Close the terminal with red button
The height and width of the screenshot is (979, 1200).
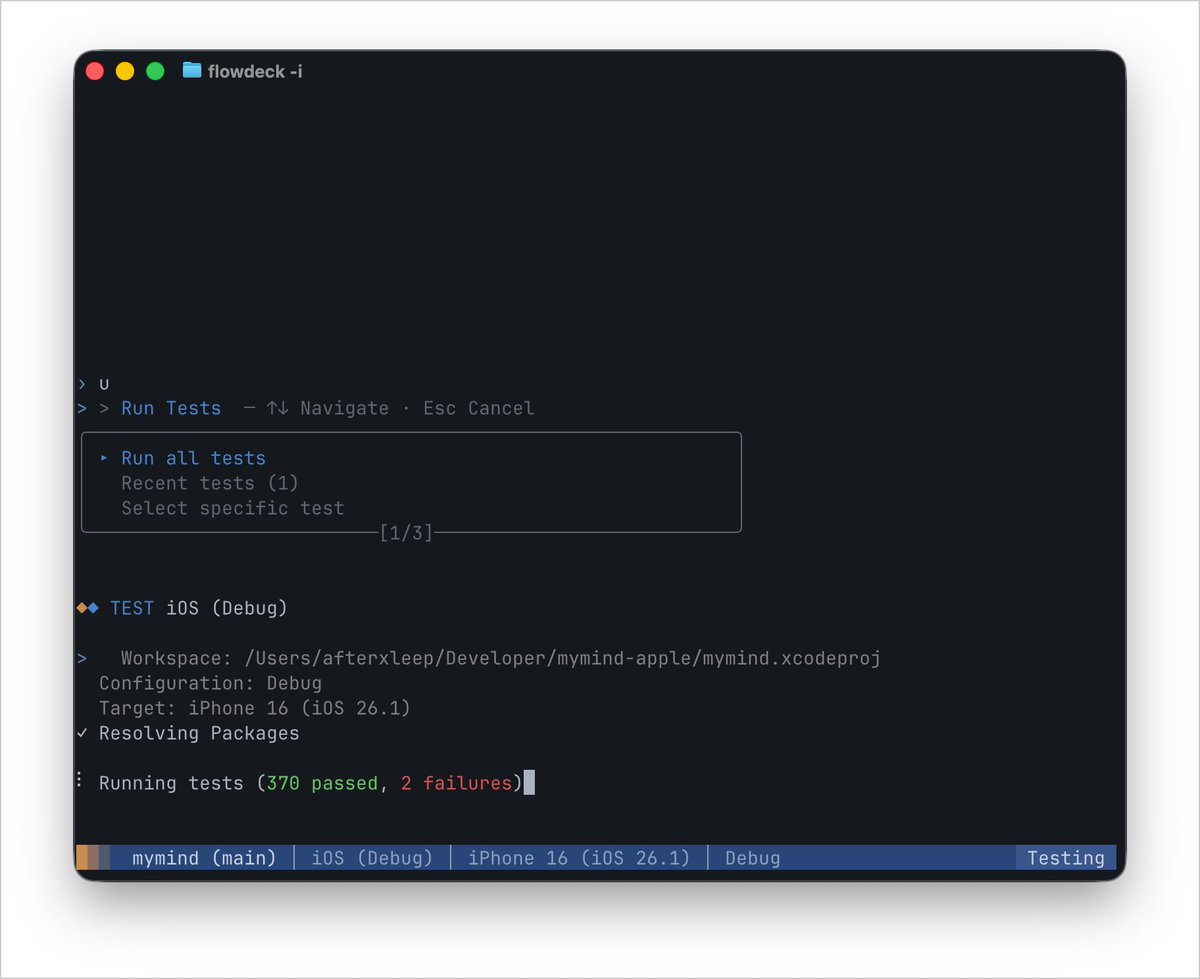click(95, 71)
